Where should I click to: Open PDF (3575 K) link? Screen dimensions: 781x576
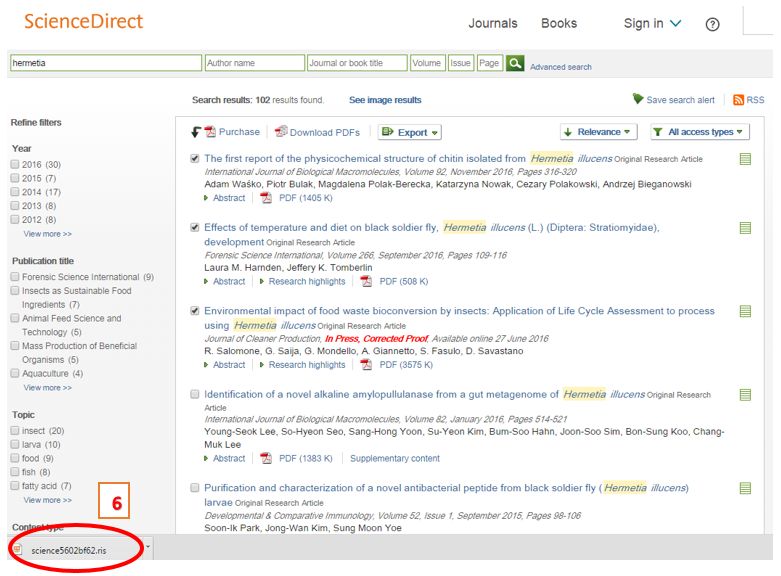click(x=406, y=365)
